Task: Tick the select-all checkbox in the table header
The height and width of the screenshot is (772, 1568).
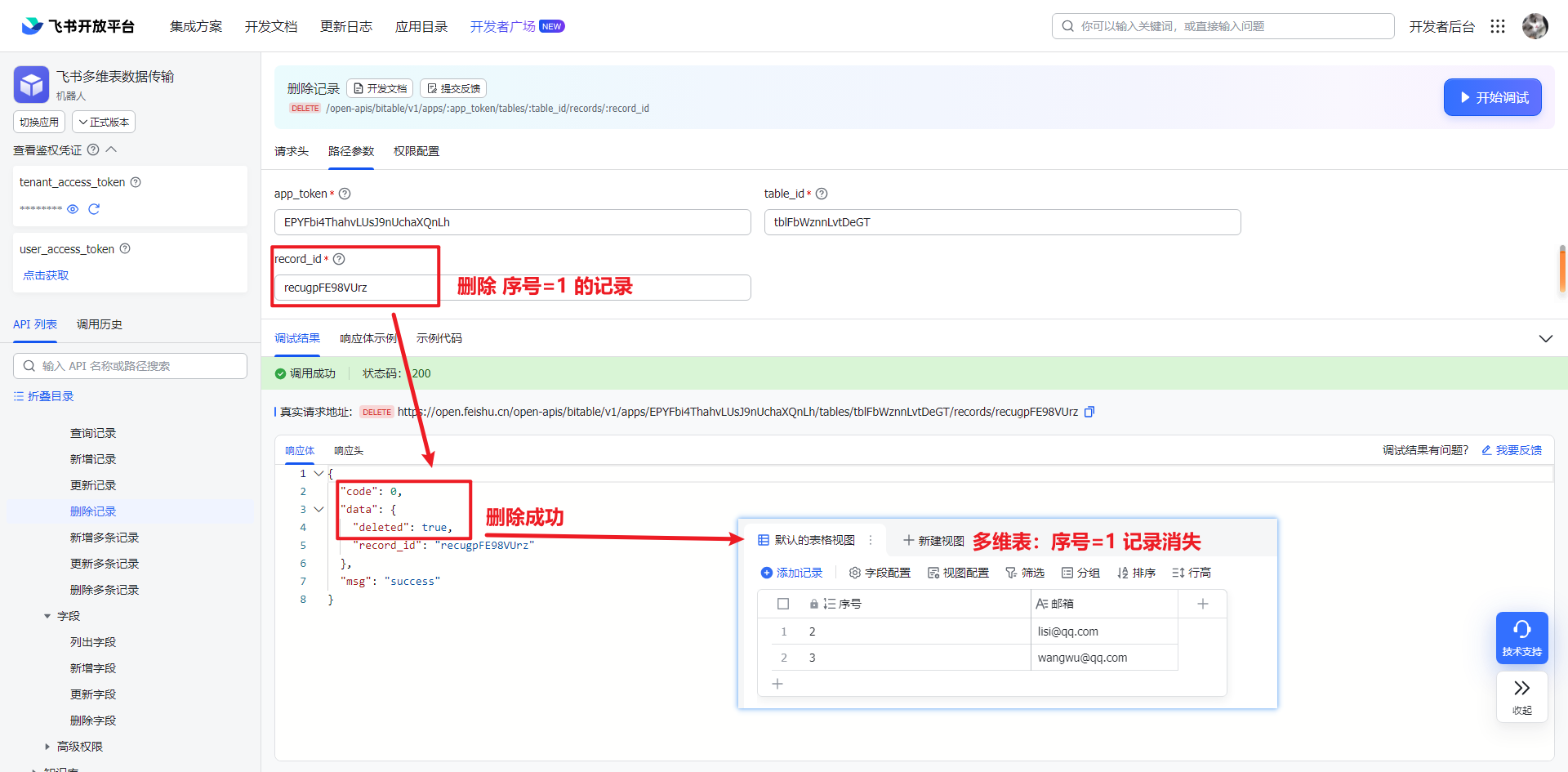Action: click(783, 604)
